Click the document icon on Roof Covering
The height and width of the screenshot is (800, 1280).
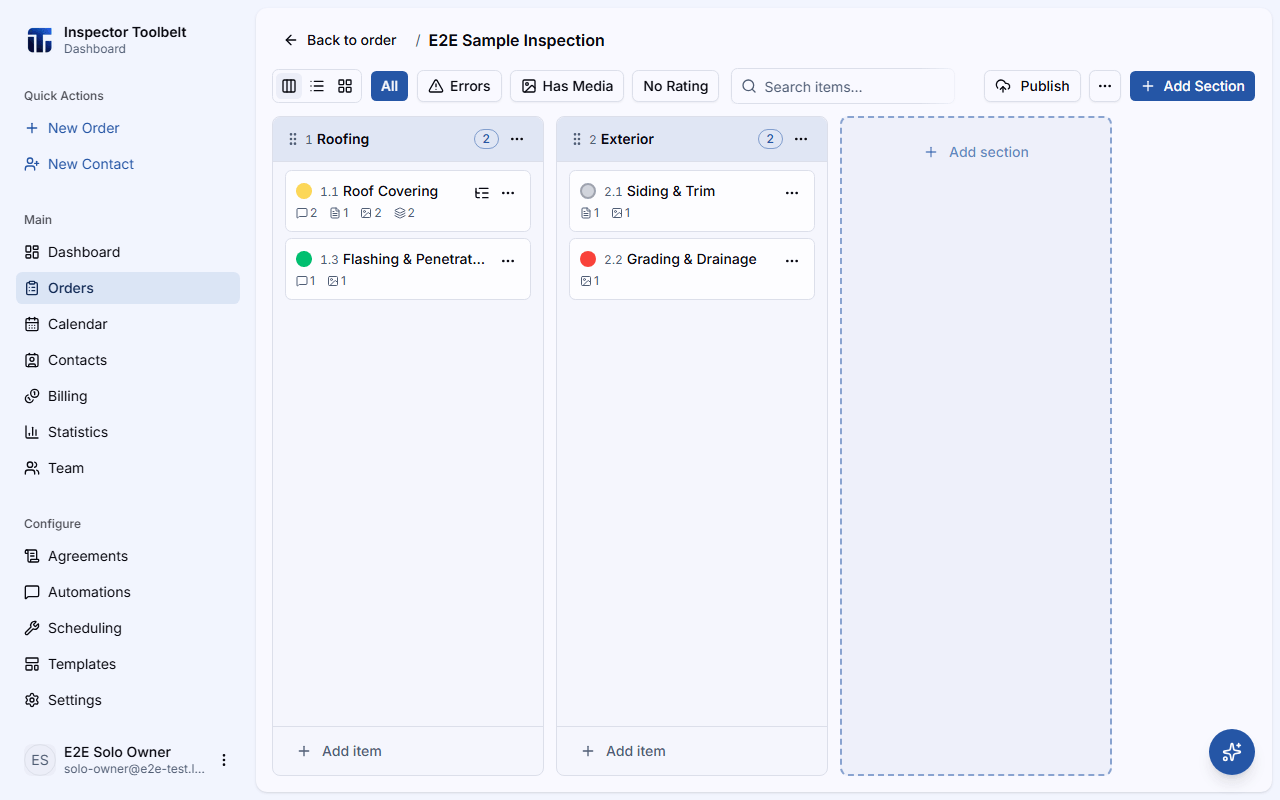335,213
